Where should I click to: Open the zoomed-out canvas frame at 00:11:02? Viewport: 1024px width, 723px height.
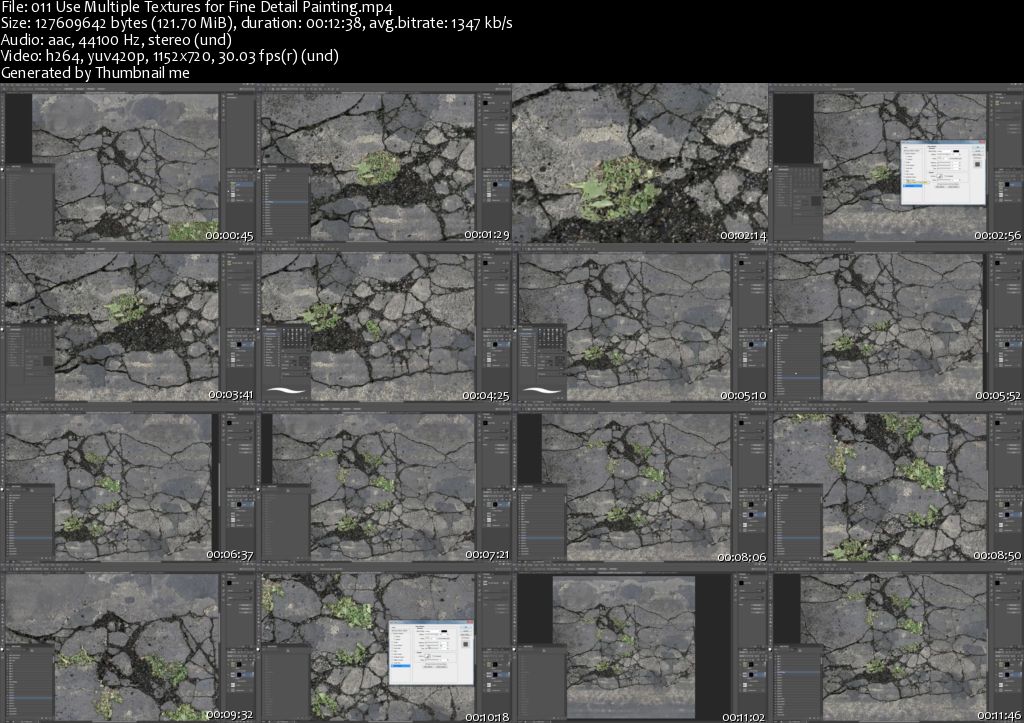[640, 643]
